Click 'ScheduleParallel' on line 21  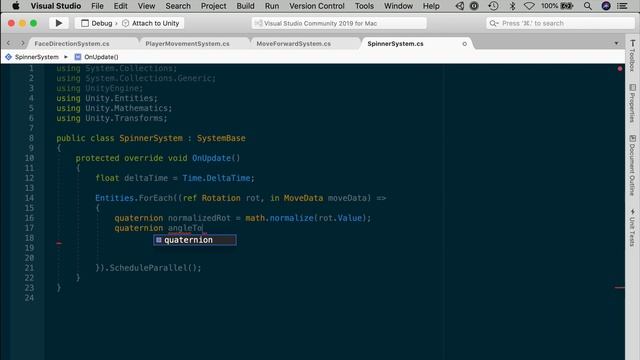click(148, 268)
